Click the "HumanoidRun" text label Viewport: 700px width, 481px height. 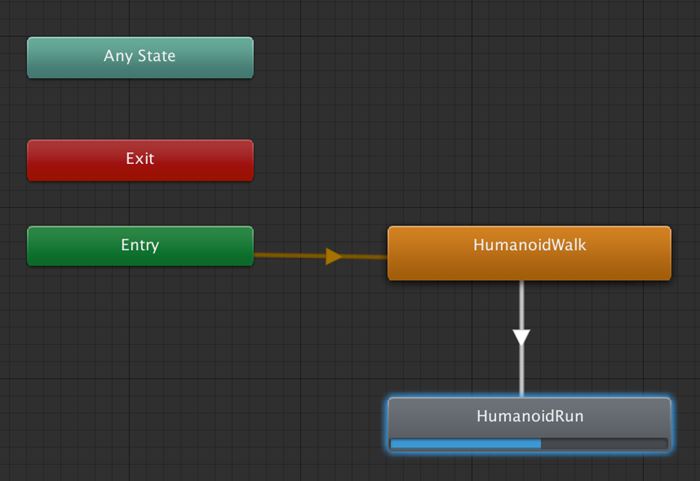coord(529,416)
